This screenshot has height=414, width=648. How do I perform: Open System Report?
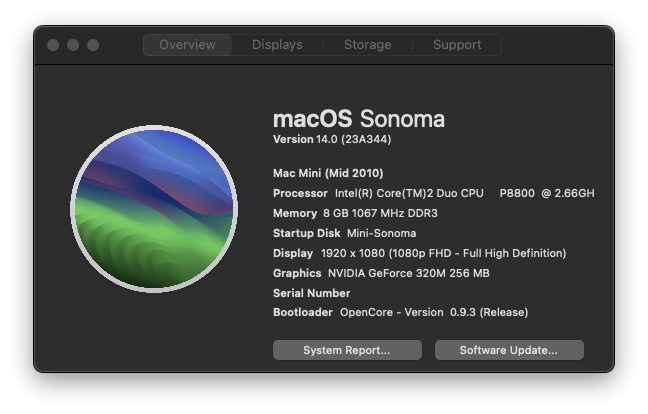pos(347,350)
